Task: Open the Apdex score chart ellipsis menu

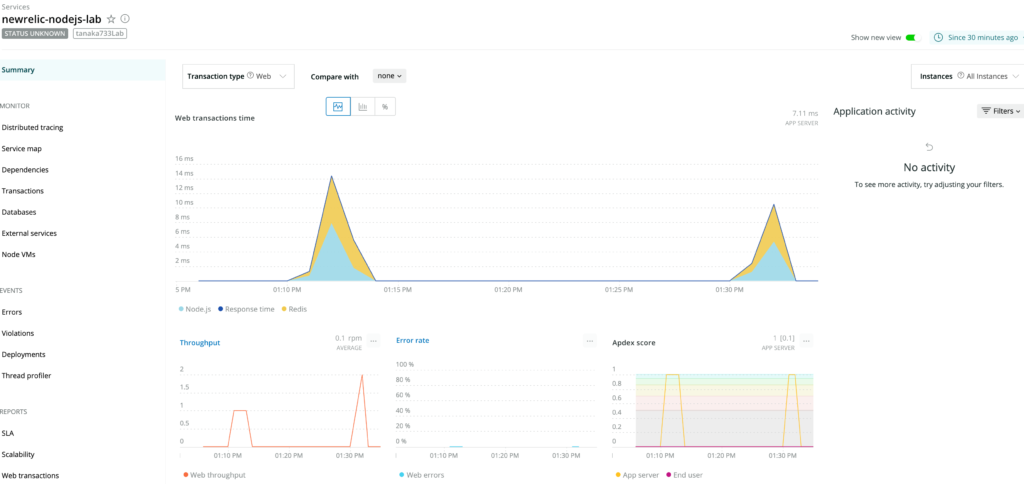Action: coord(807,341)
